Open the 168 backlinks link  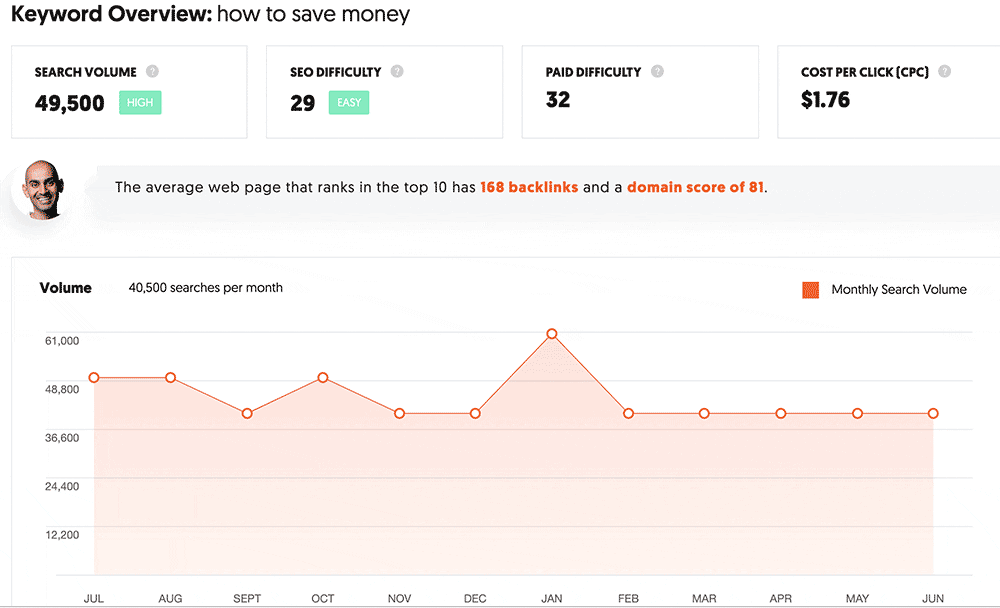pyautogui.click(x=529, y=187)
